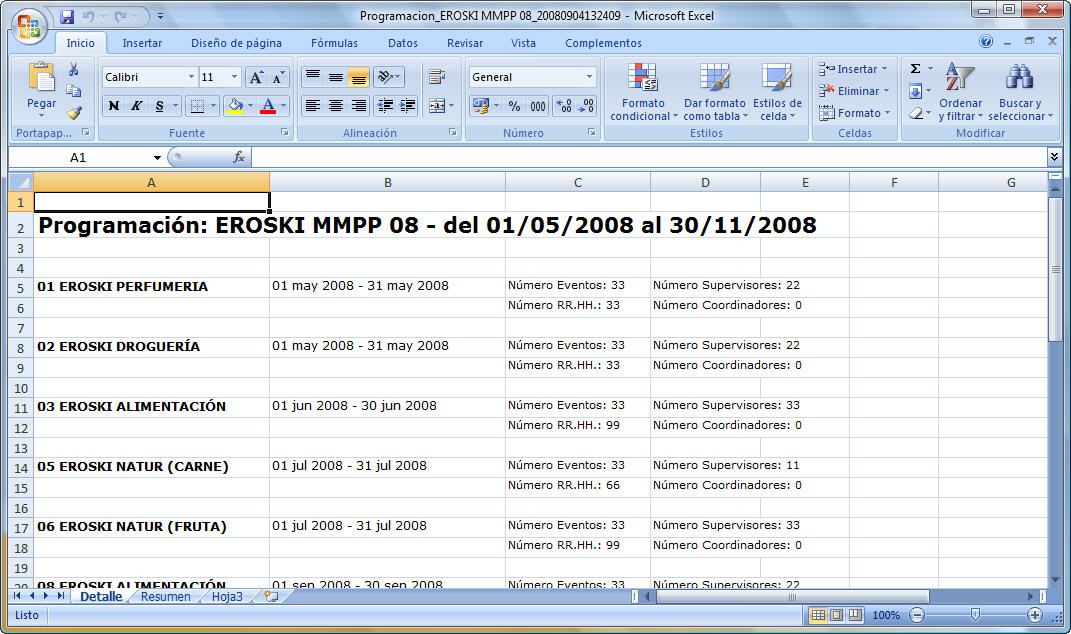Click the zoom slider handle
The image size is (1071, 634).
click(975, 615)
